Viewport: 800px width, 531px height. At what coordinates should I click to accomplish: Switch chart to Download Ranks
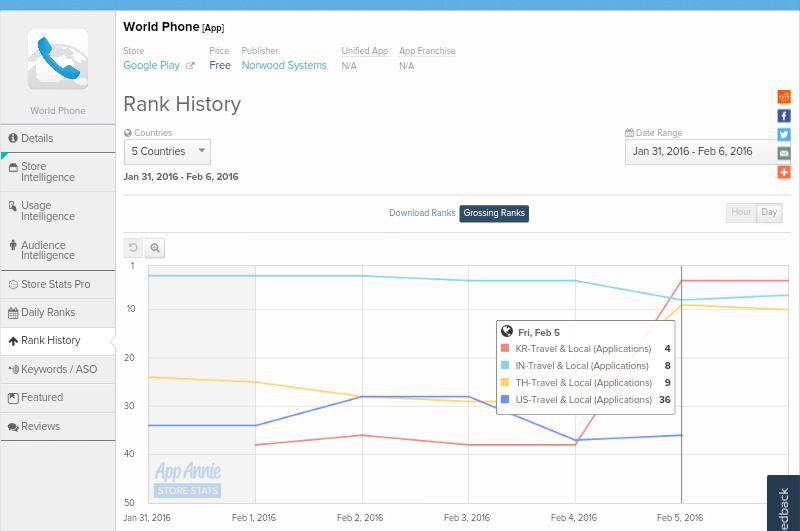[x=422, y=213]
